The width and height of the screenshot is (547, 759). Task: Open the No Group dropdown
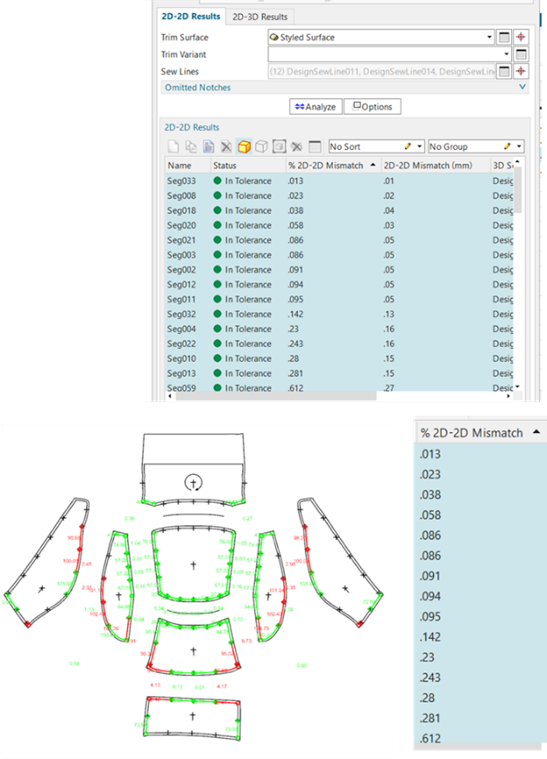[x=519, y=146]
